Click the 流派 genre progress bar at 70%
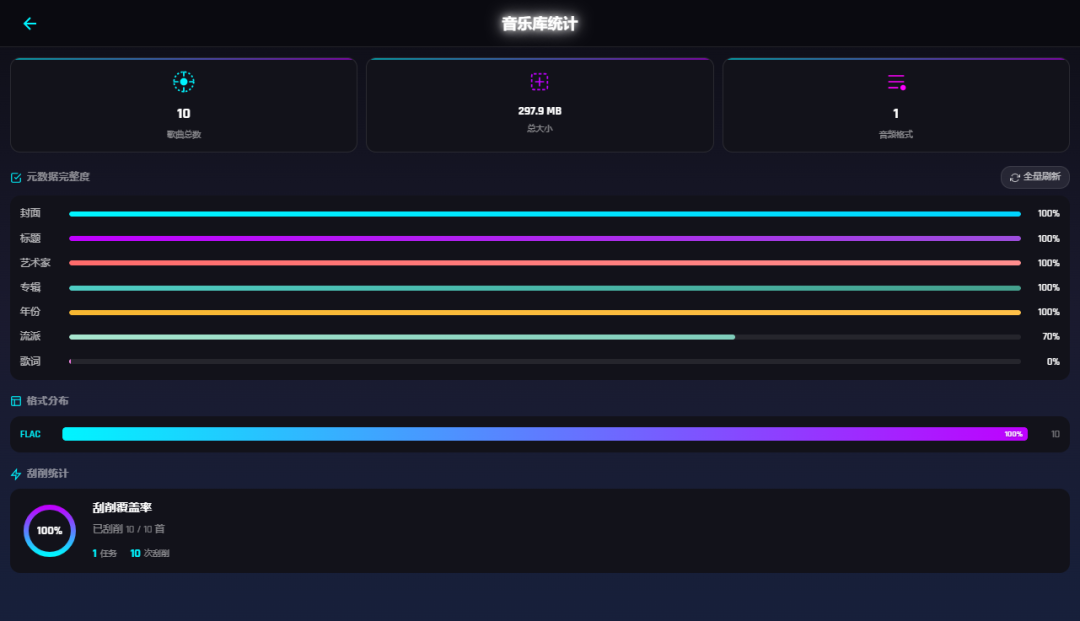The image size is (1080, 621). [545, 337]
